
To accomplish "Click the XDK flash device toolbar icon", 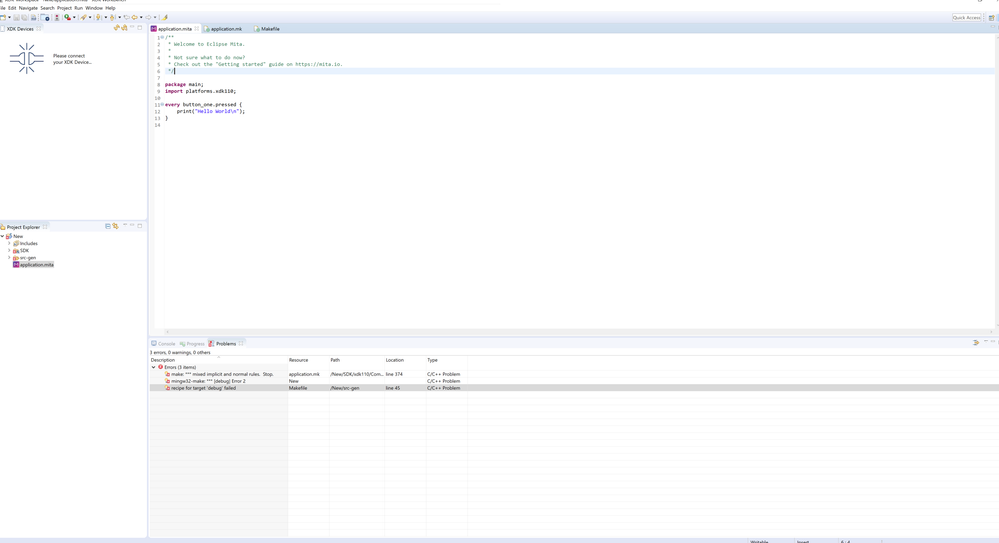I will [x=57, y=17].
